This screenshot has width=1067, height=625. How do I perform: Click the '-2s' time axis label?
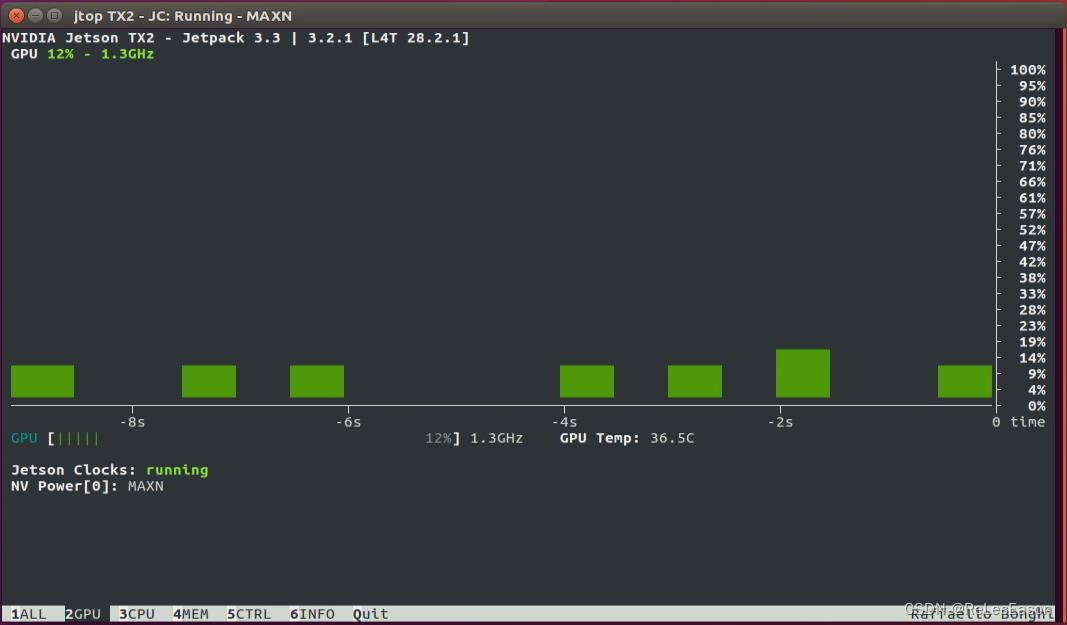(780, 422)
